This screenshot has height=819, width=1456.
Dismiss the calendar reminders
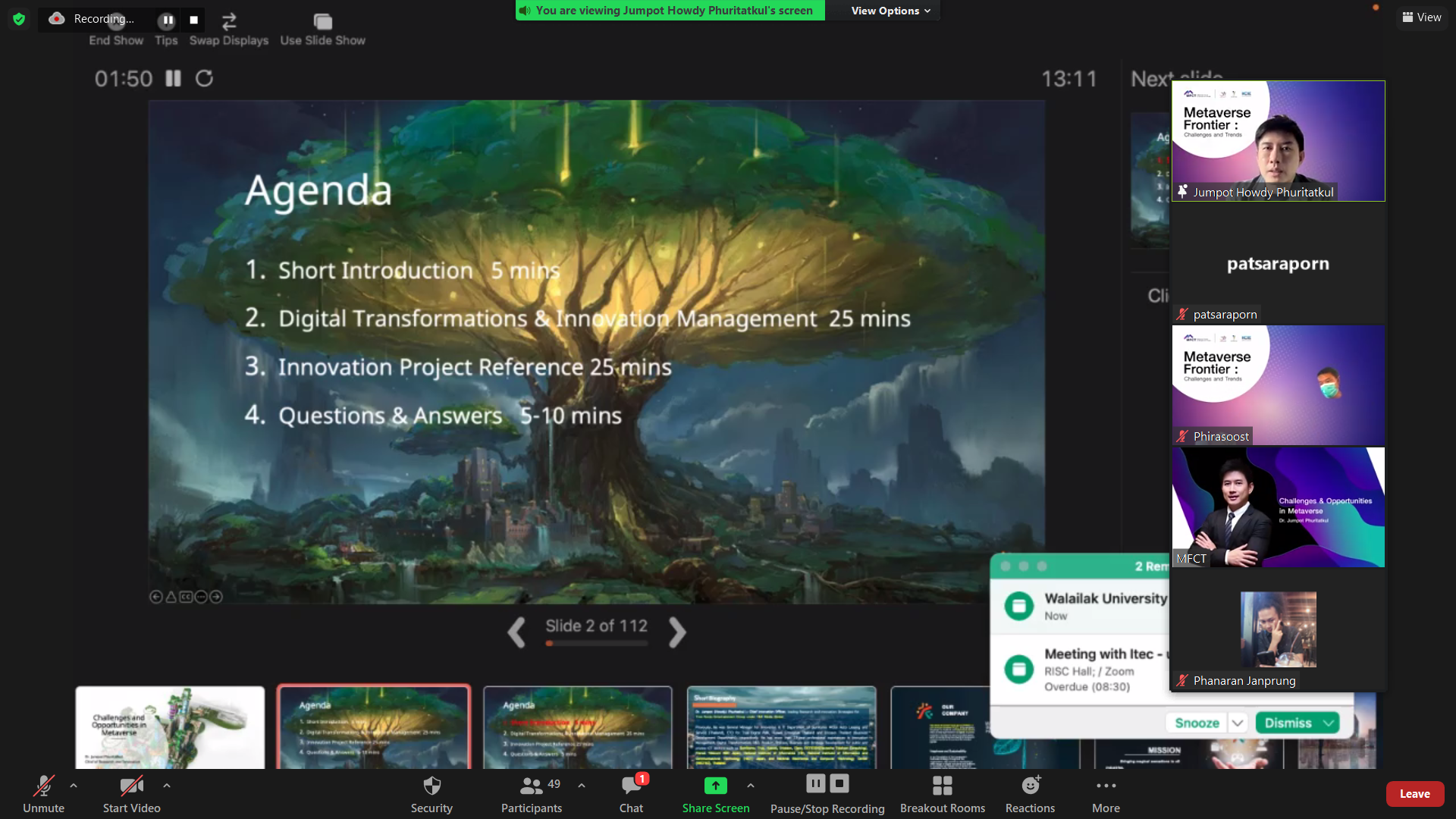(1288, 723)
